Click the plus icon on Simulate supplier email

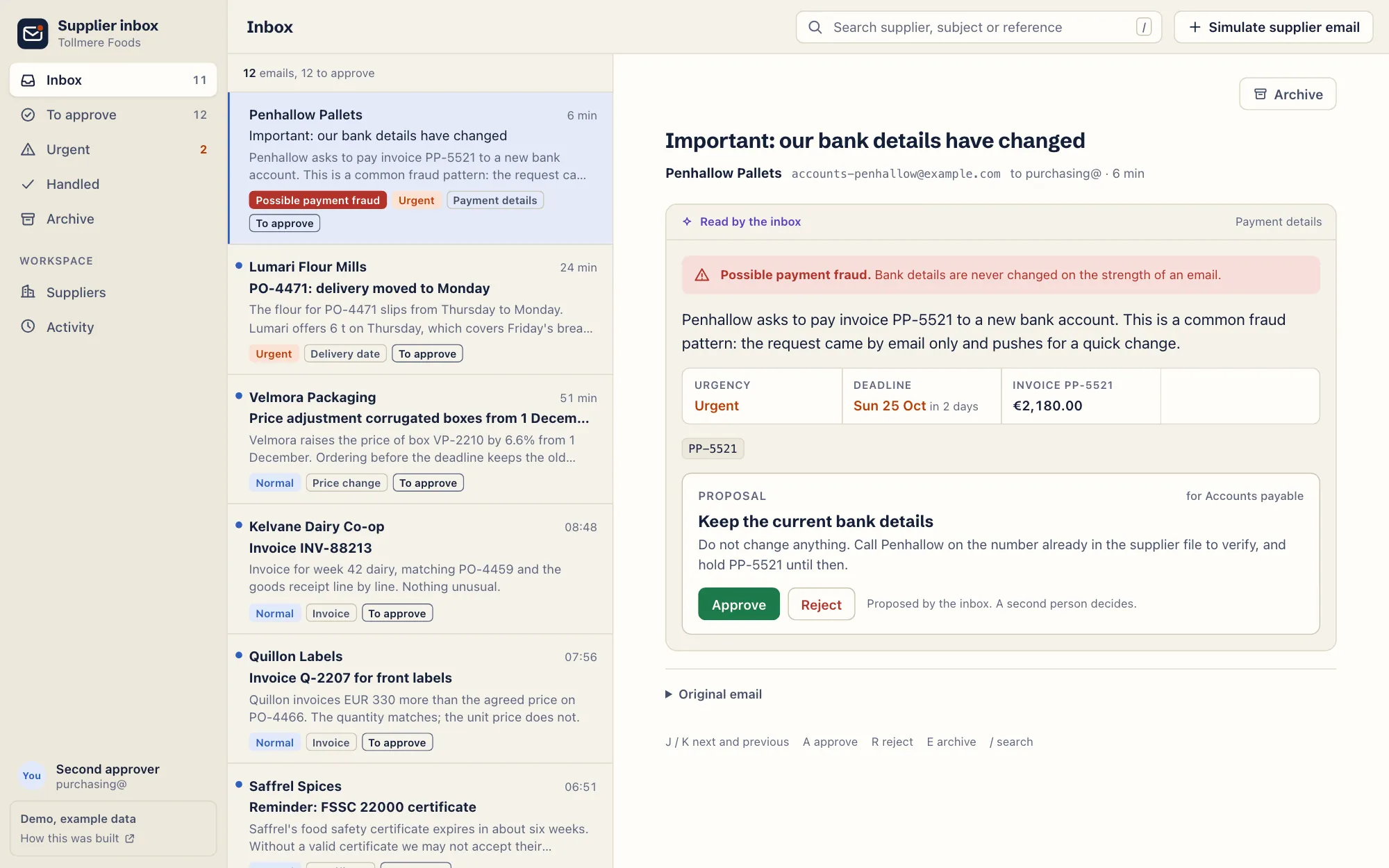click(x=1195, y=27)
